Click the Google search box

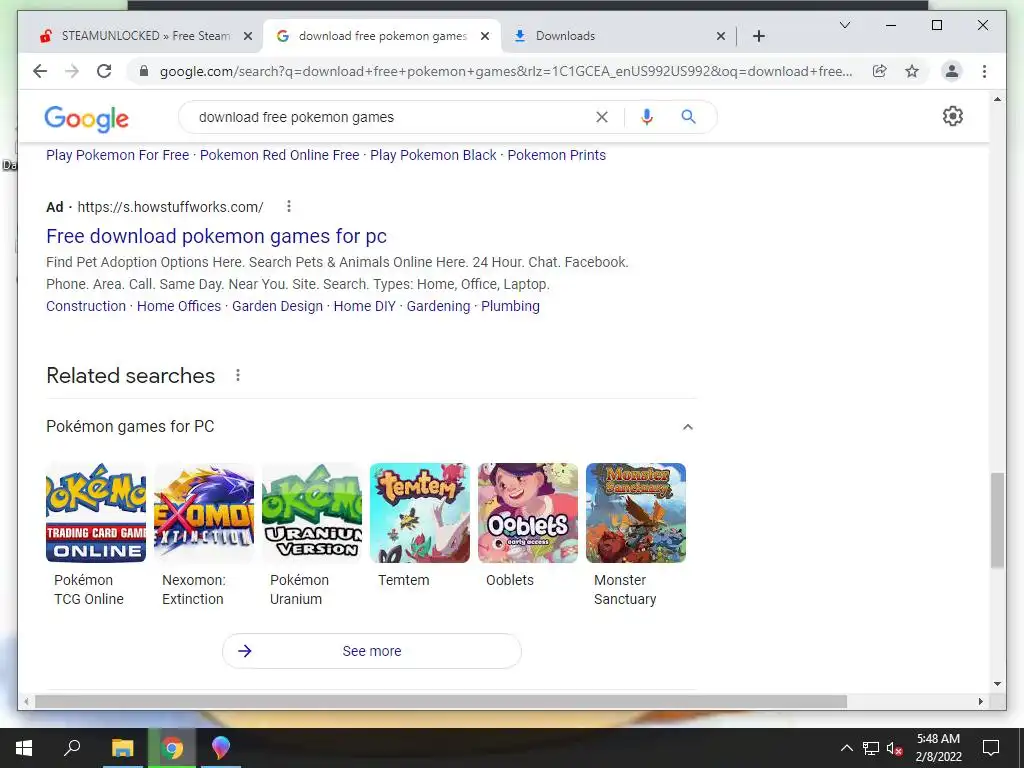392,117
